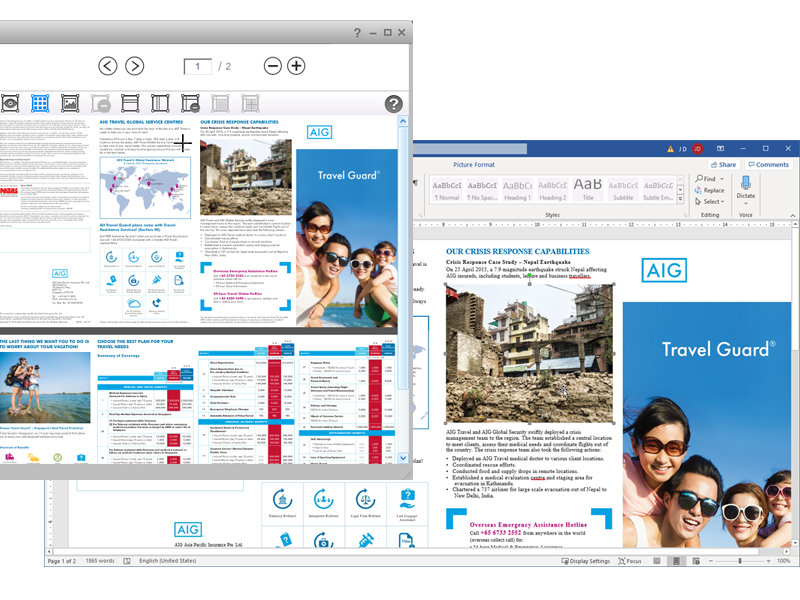Viewport: 800px width, 600px height.
Task: Click the 100% zoom level in Word
Action: point(783,561)
